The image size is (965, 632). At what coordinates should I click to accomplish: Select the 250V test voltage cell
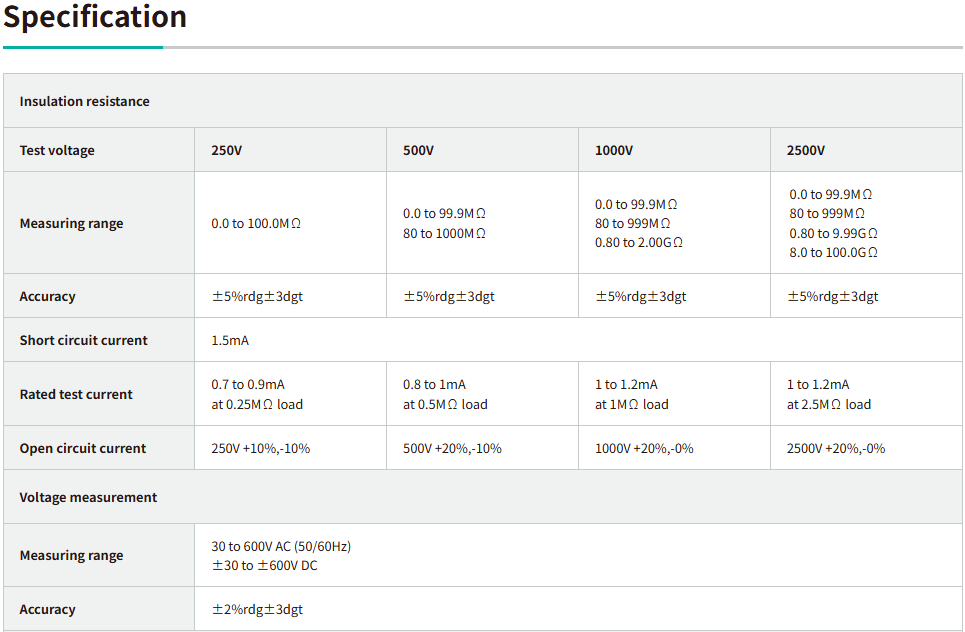pos(226,150)
